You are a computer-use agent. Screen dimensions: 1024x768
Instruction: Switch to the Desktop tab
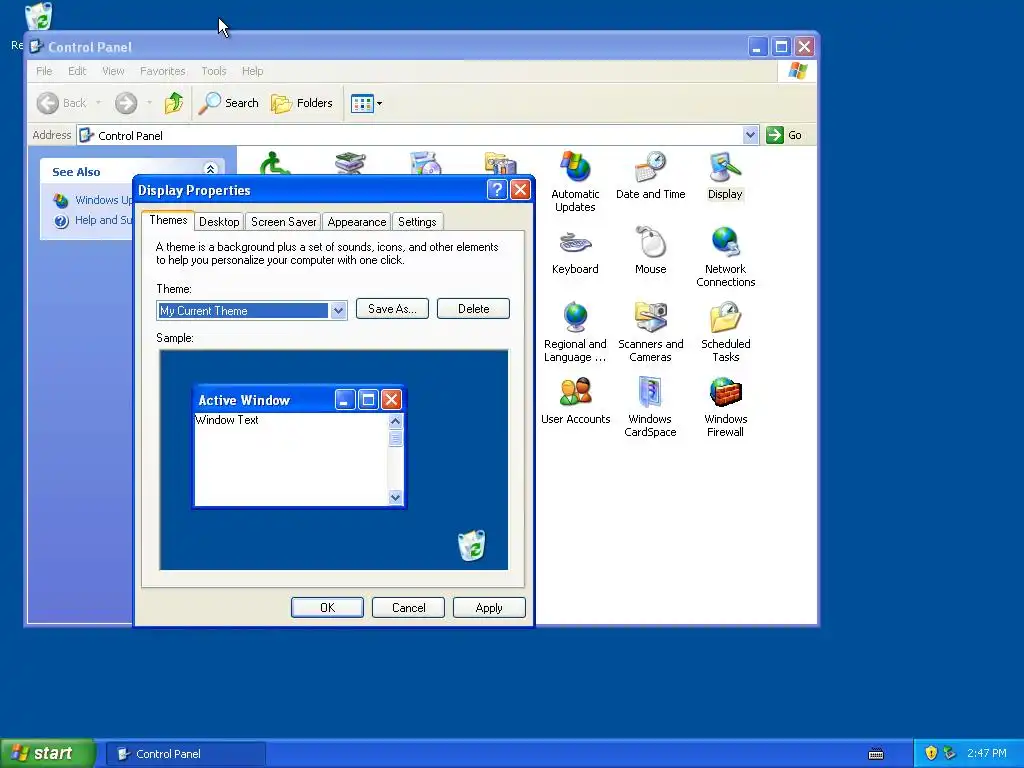coord(219,222)
